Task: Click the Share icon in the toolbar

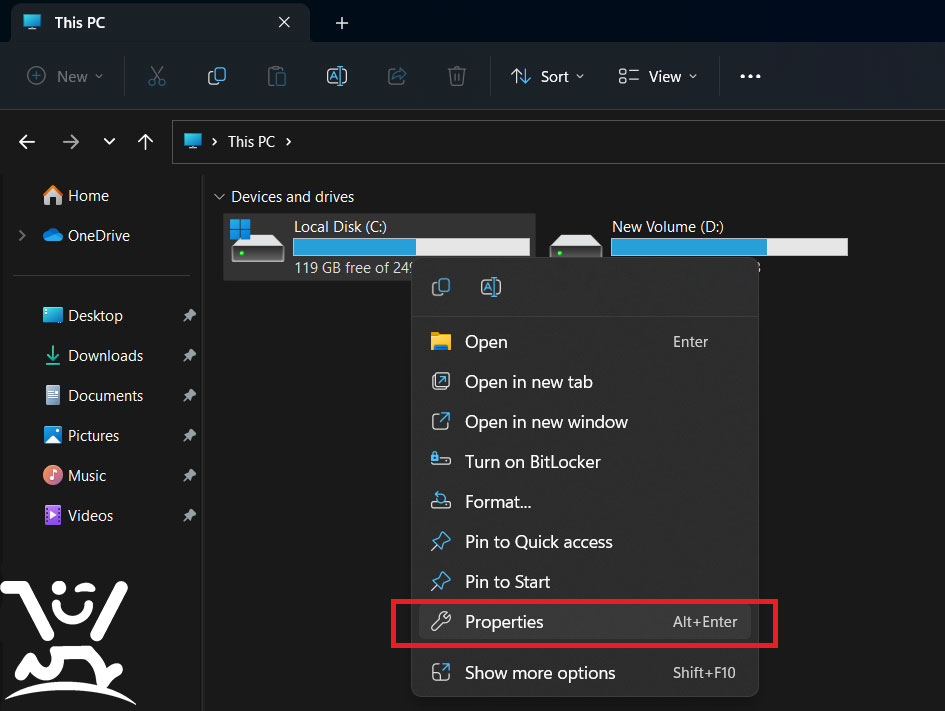Action: (x=397, y=77)
